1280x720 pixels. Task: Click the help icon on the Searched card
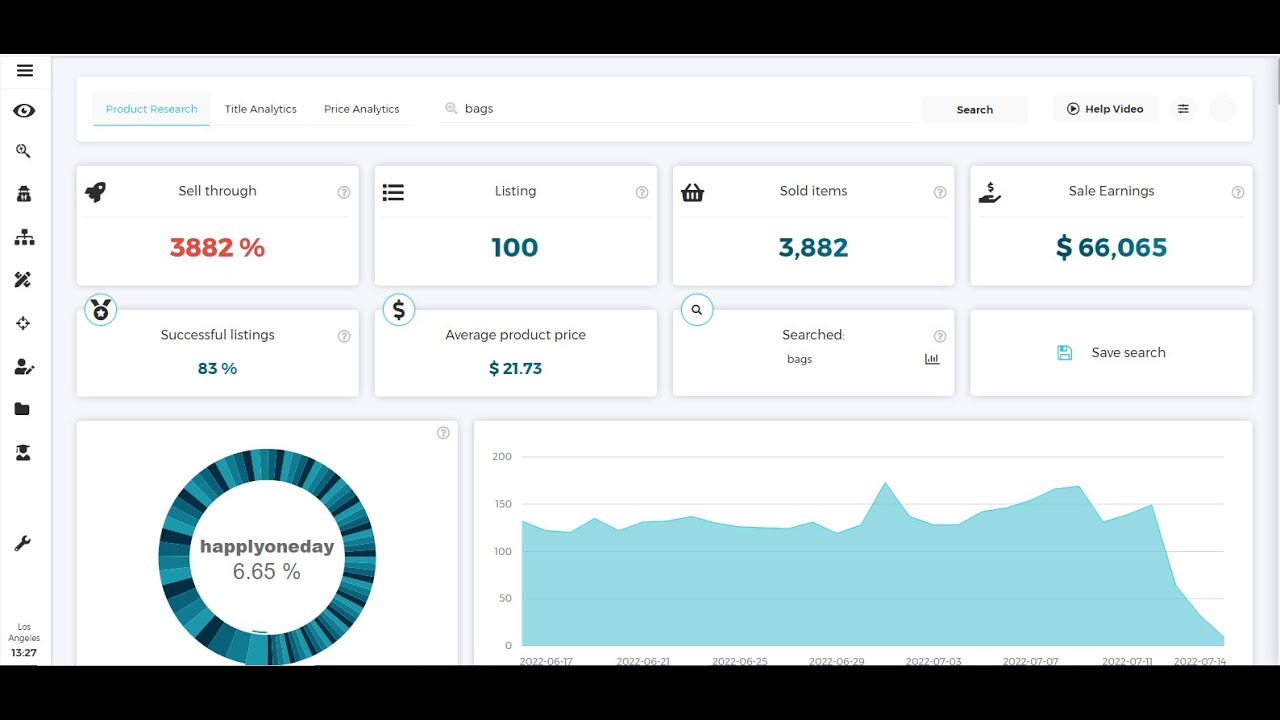tap(940, 336)
